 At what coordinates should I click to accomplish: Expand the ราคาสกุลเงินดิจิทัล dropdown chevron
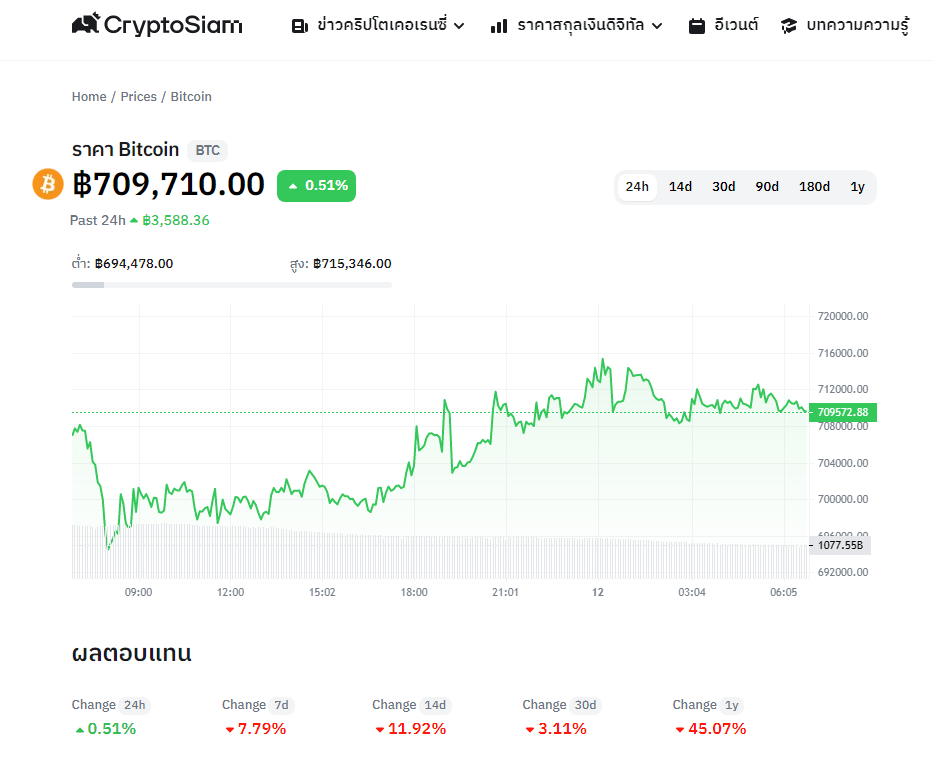click(657, 26)
